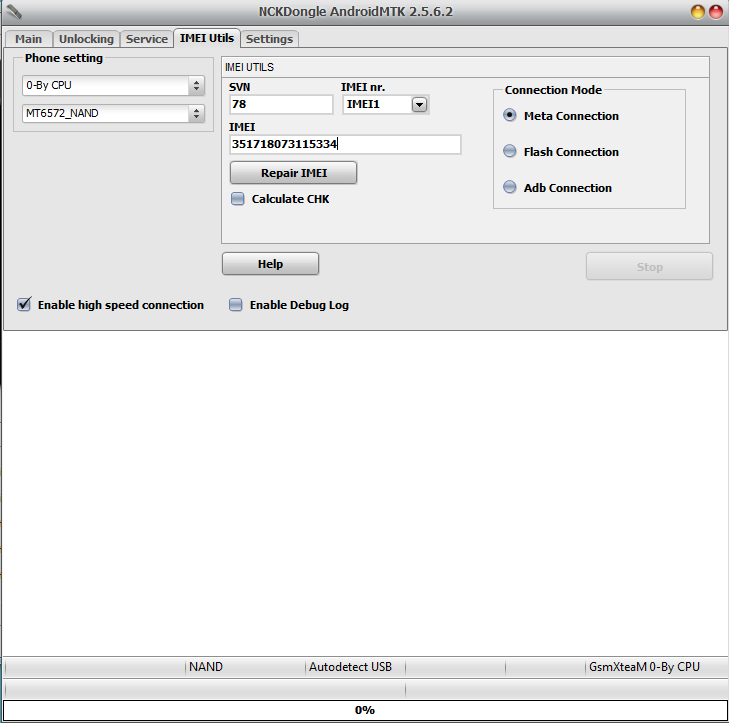Click GsmXteaM 0-By CPU status text

coord(644,667)
